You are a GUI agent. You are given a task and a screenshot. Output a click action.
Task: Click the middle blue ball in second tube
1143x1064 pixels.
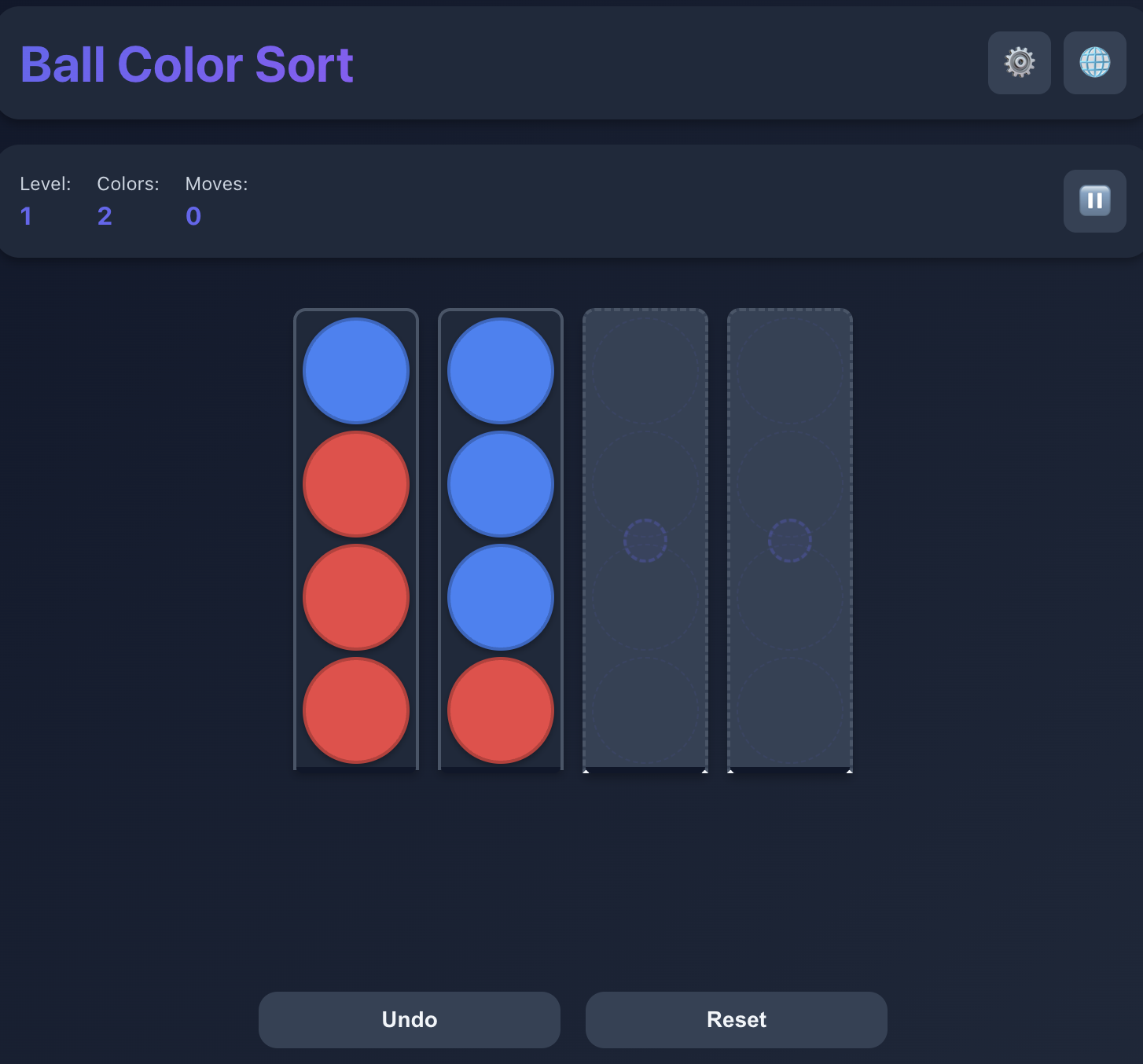pyautogui.click(x=501, y=484)
